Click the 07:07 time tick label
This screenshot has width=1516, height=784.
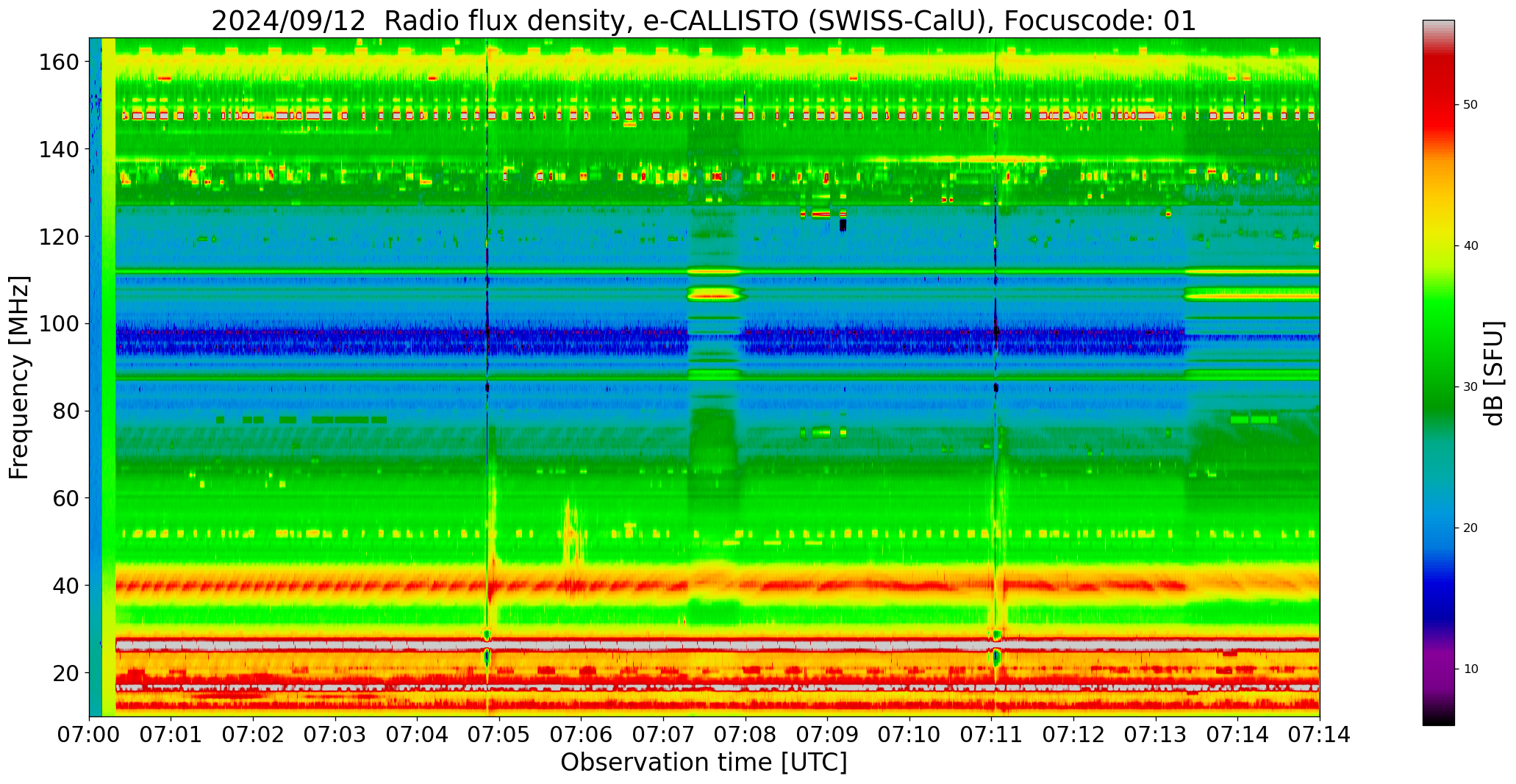tap(664, 735)
